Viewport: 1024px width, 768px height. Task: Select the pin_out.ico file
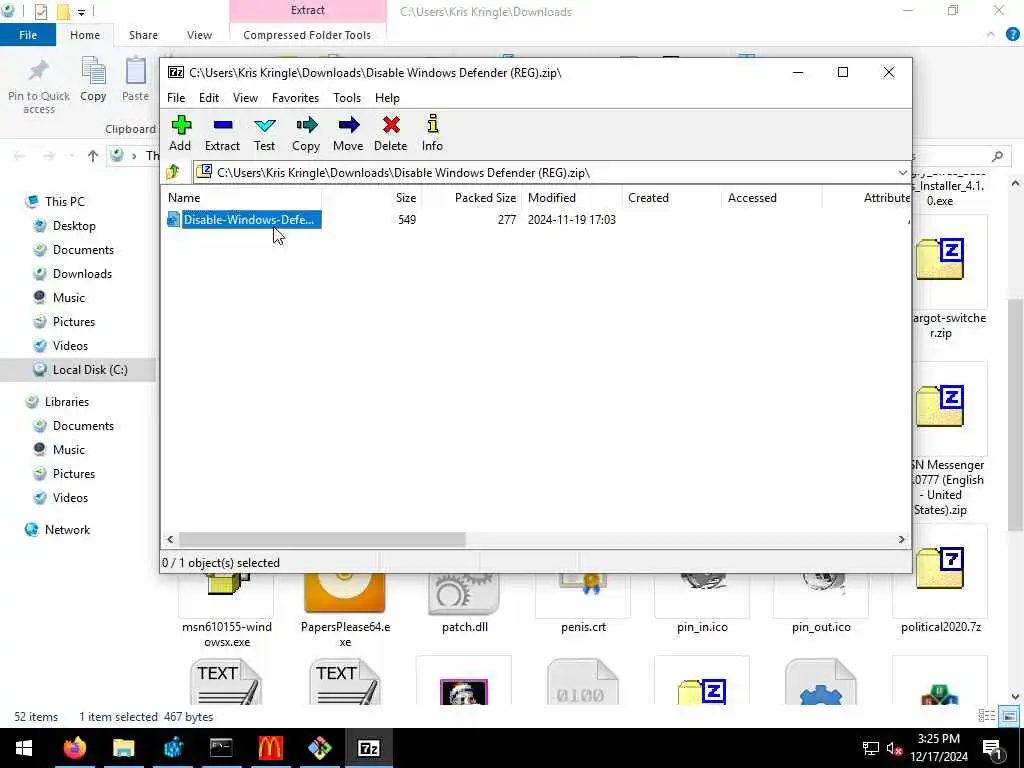click(822, 604)
